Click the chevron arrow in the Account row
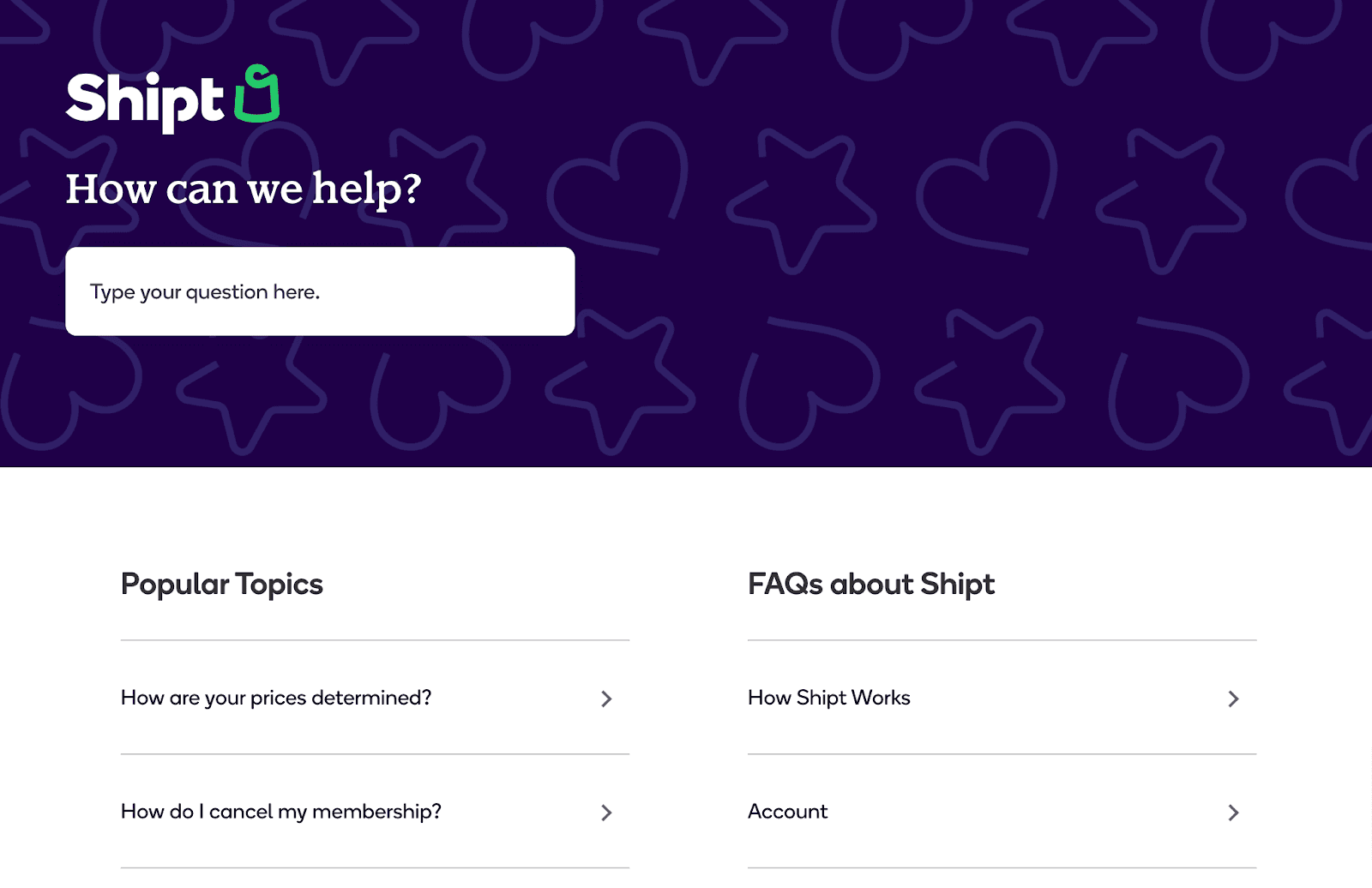Image resolution: width=1372 pixels, height=888 pixels. pos(1233,813)
